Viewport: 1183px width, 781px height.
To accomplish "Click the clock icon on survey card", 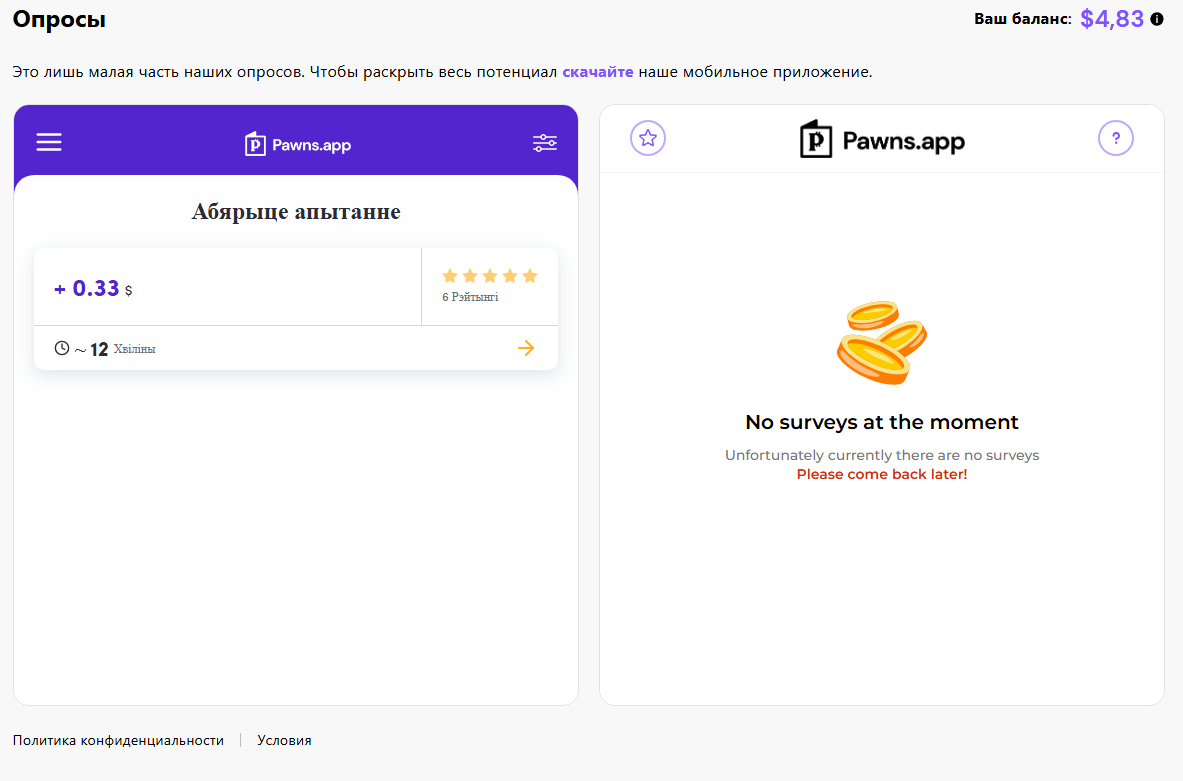I will pos(62,348).
